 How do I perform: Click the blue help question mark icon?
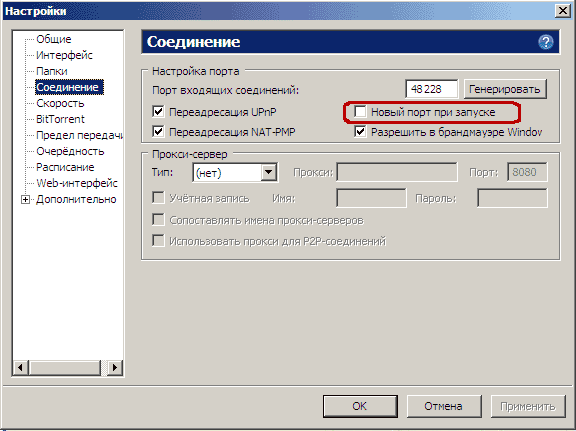click(546, 42)
